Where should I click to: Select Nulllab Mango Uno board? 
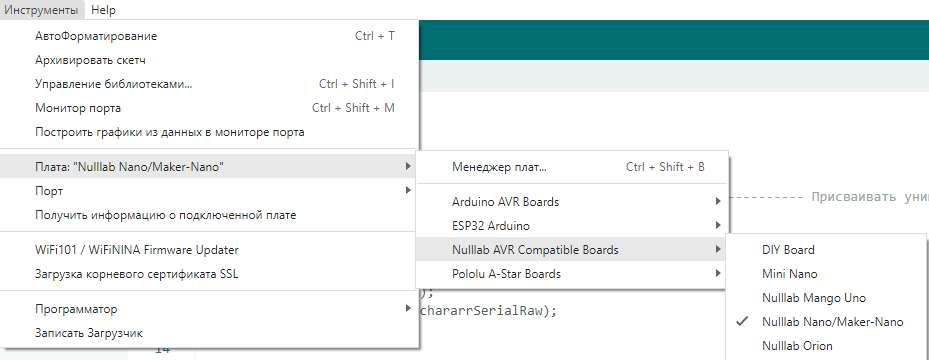click(x=827, y=298)
